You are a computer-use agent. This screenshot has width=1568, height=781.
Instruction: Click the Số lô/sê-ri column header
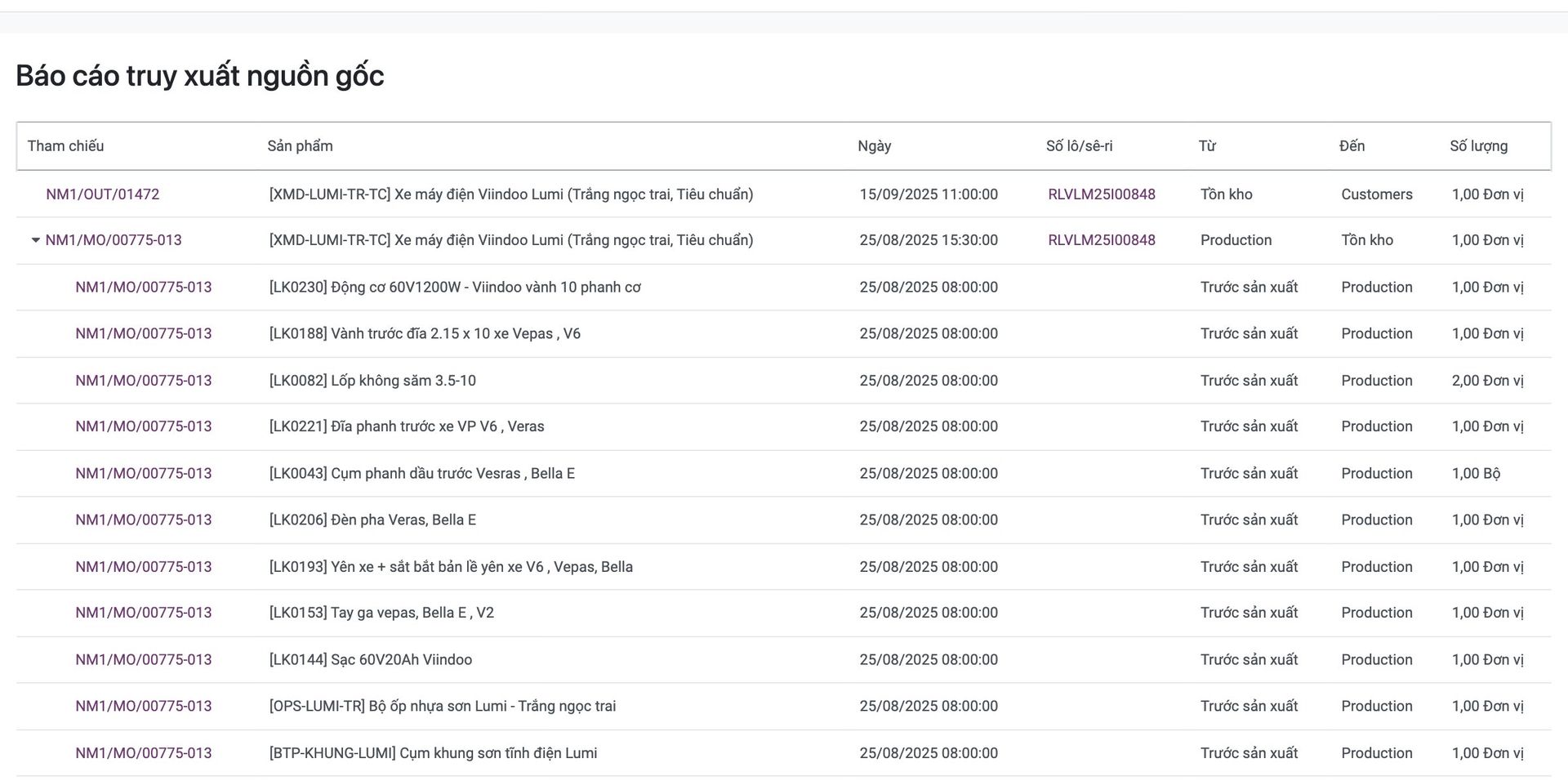[x=1079, y=146]
